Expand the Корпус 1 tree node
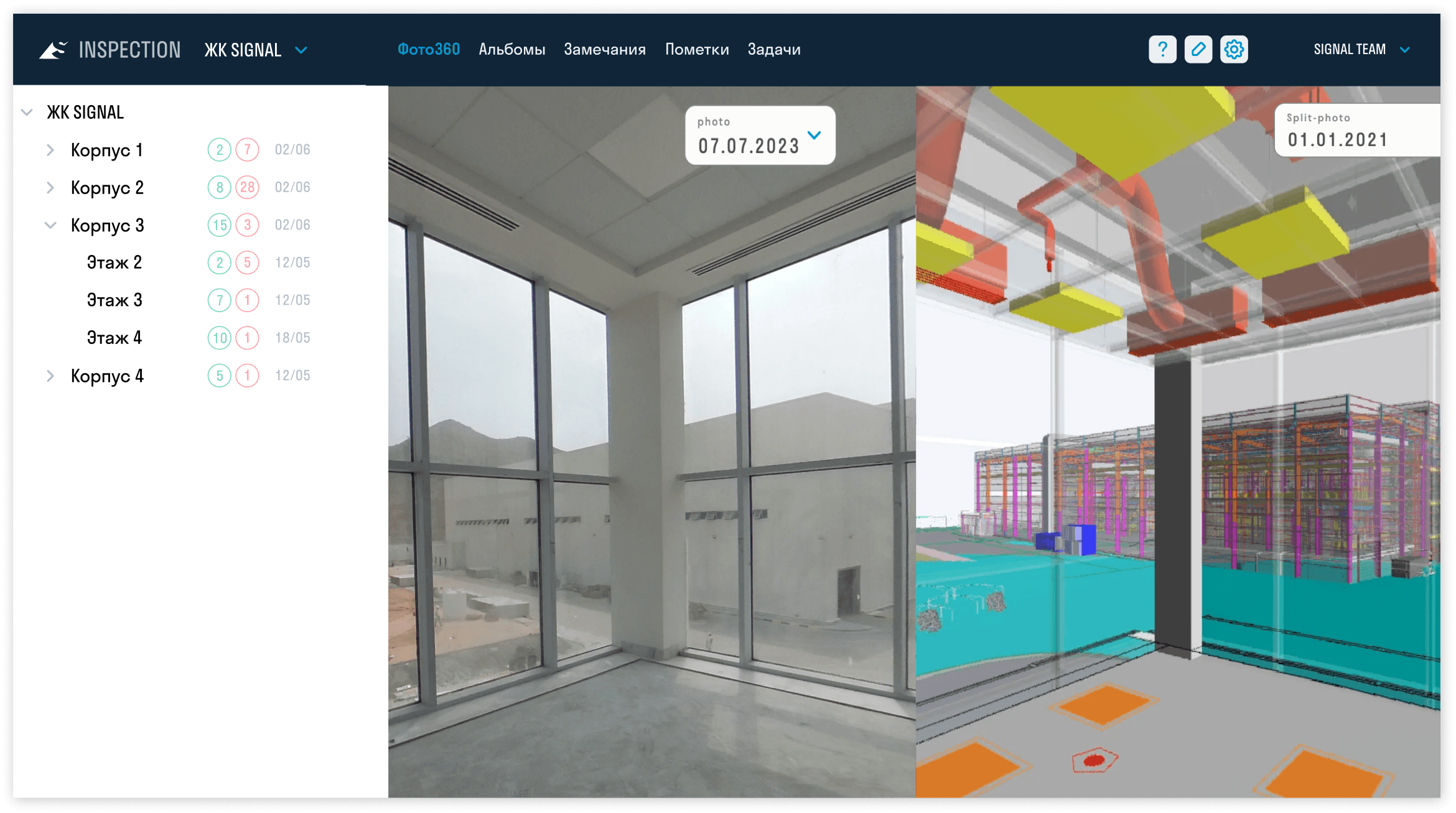 click(x=50, y=150)
